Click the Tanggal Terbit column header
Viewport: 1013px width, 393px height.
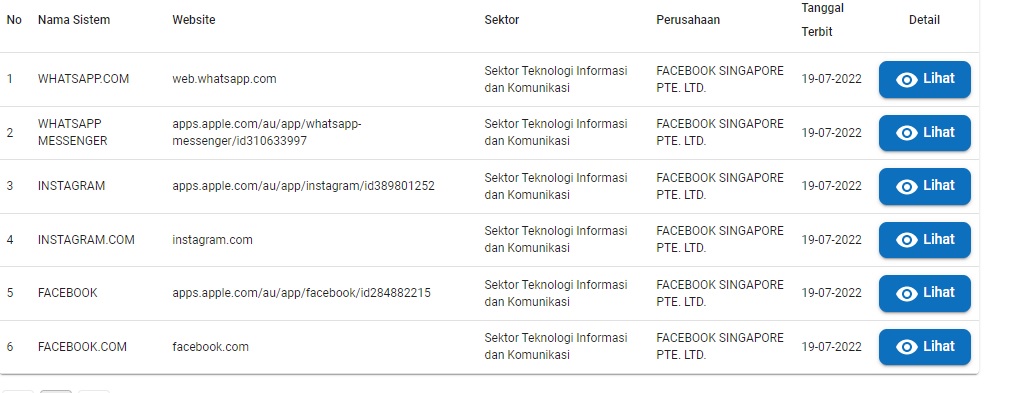(x=822, y=19)
